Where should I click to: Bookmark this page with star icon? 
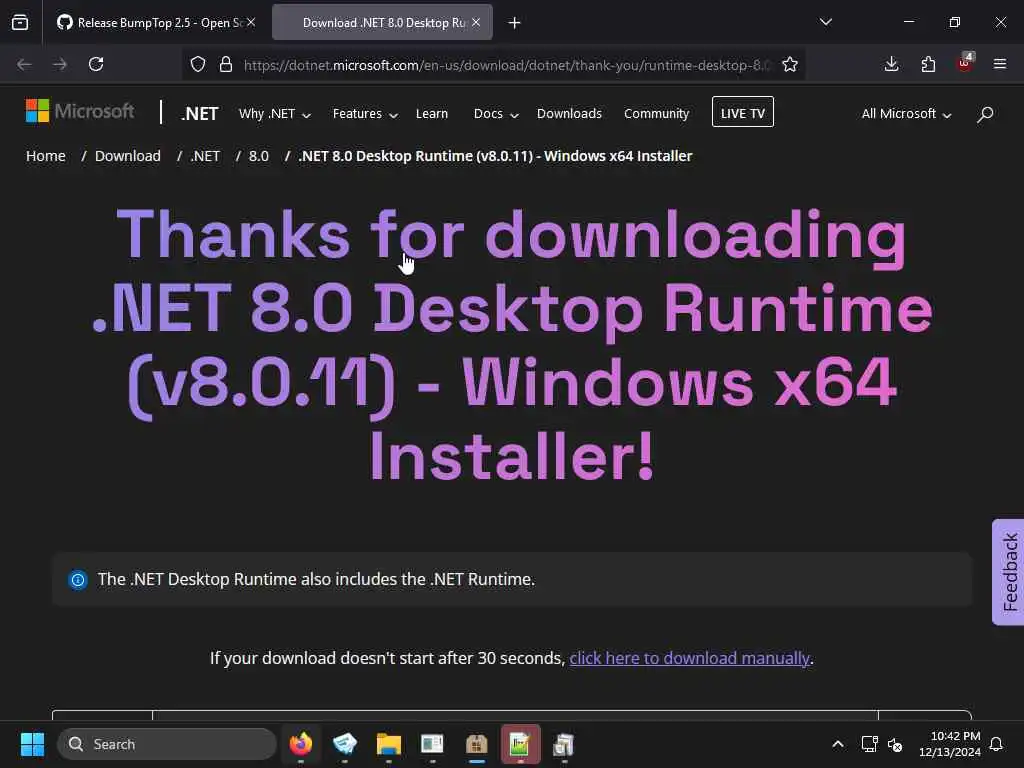click(790, 65)
